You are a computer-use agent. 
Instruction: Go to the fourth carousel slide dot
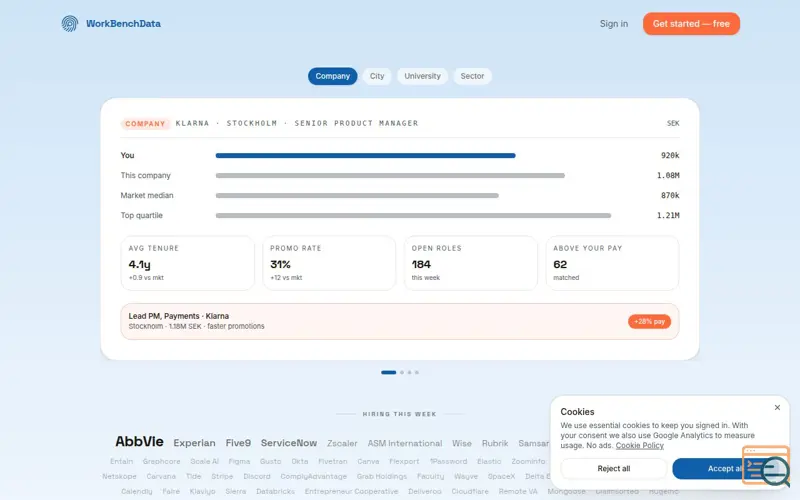point(417,372)
